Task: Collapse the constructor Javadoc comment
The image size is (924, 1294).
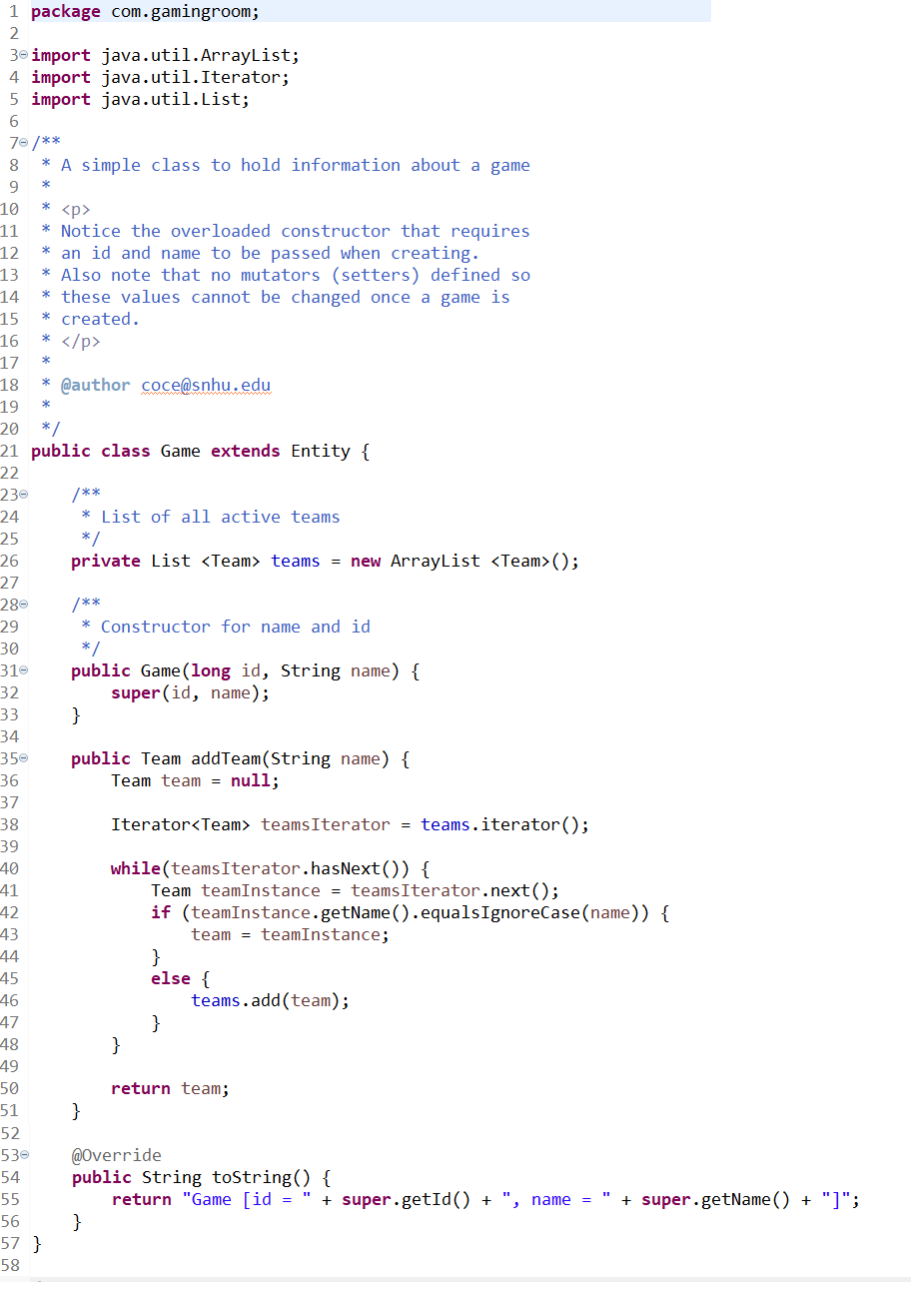Action: pos(21,604)
